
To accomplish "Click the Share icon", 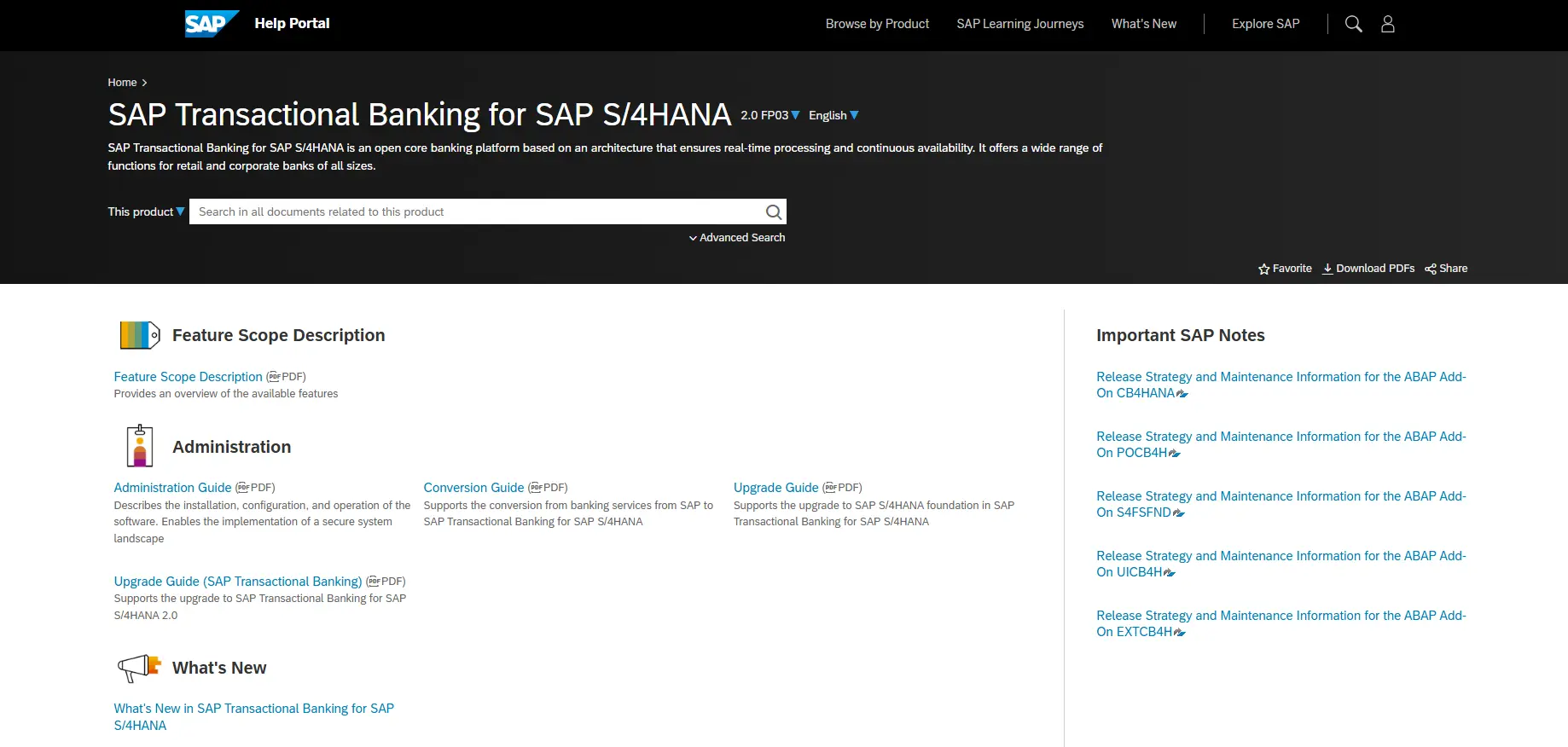I will point(1431,269).
